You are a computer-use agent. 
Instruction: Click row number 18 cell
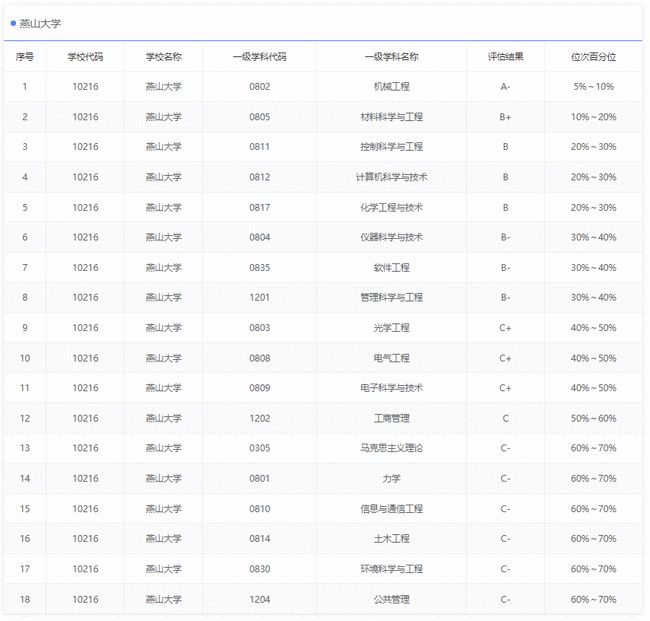tap(25, 599)
